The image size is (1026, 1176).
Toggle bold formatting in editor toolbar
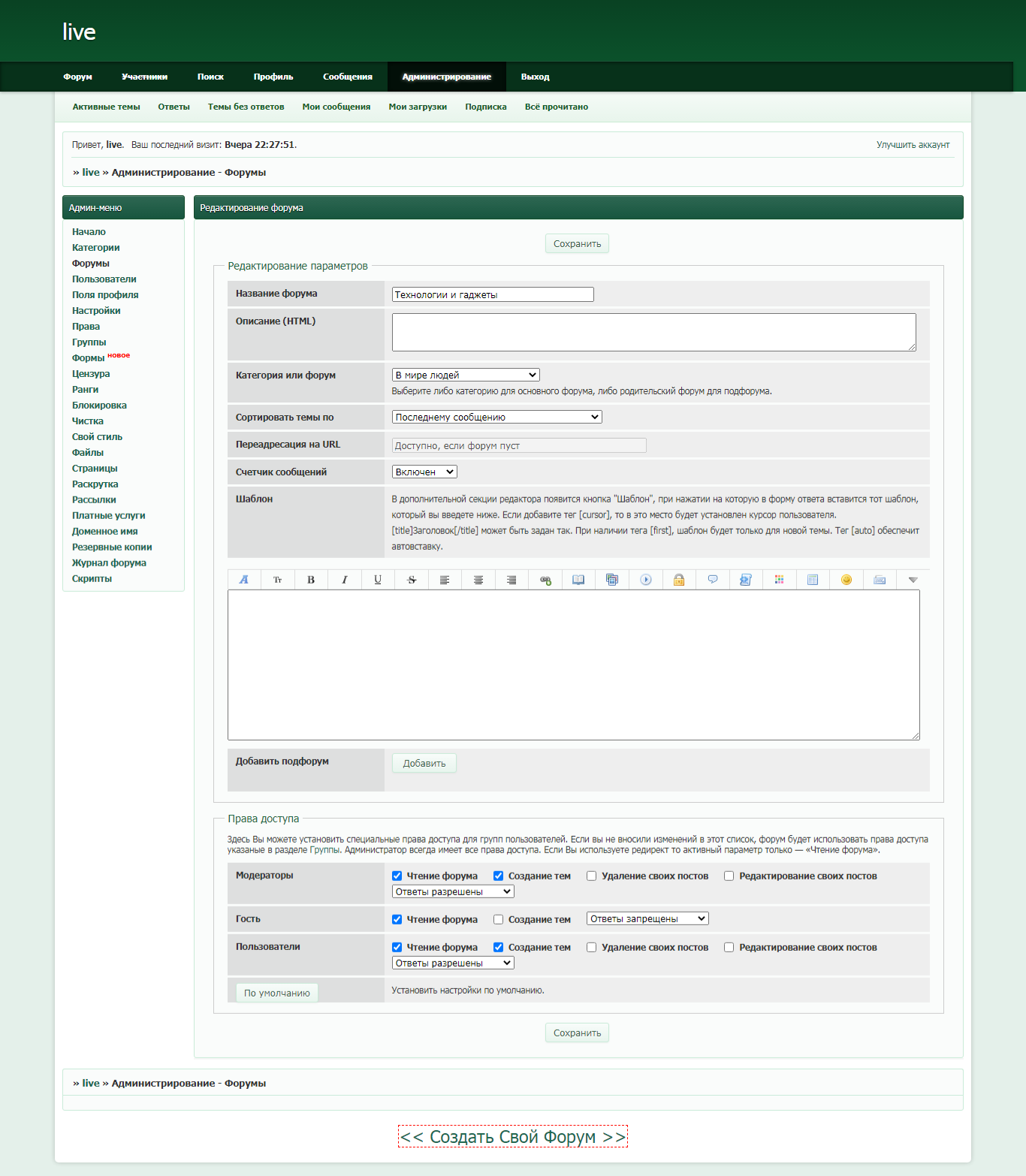click(311, 580)
